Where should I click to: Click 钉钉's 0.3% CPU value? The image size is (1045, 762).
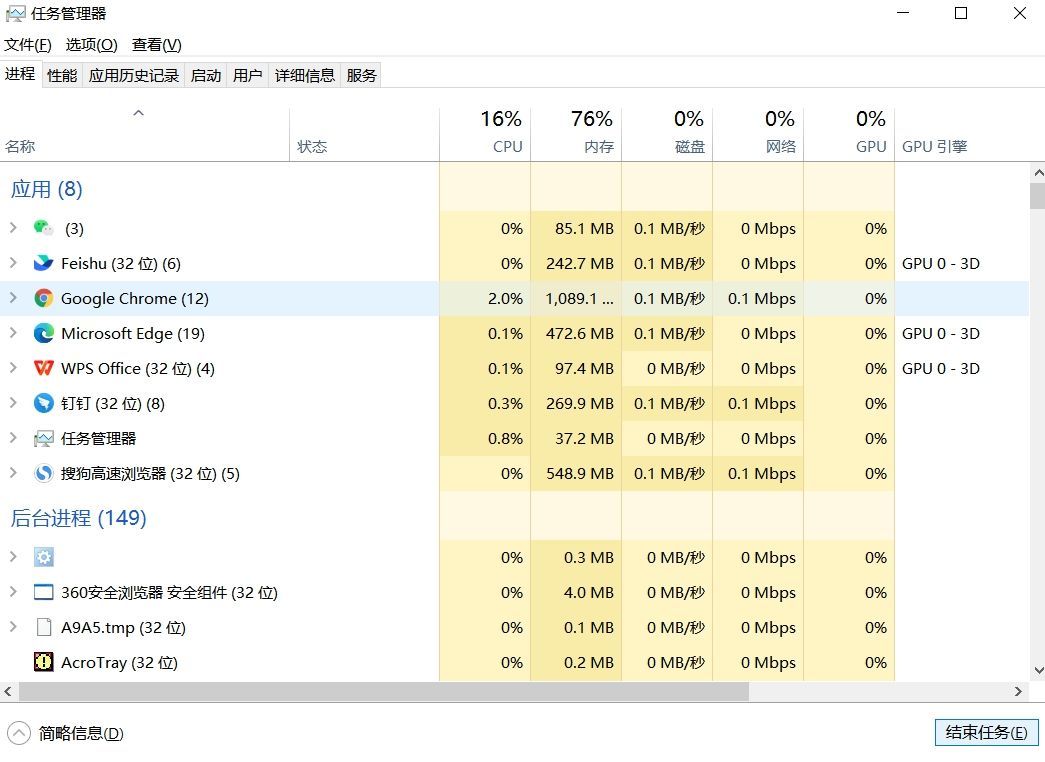505,403
